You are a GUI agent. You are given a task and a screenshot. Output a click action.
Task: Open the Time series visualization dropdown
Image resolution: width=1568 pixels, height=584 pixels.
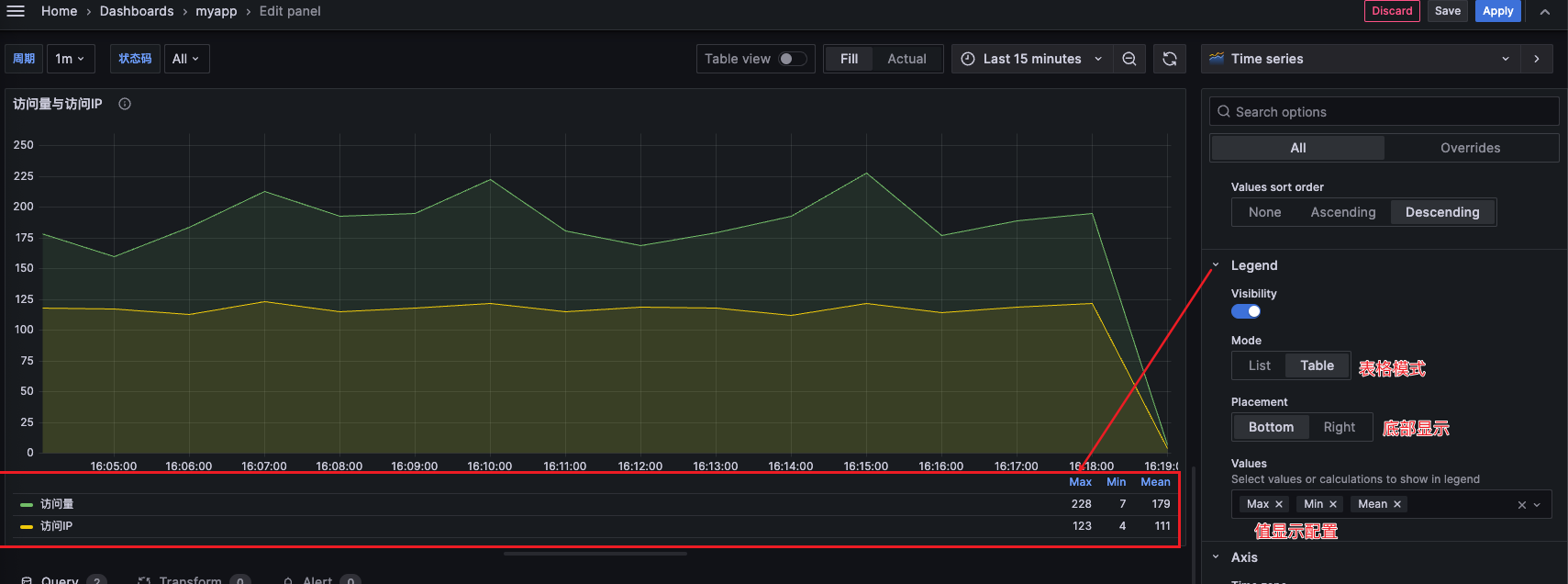1360,59
